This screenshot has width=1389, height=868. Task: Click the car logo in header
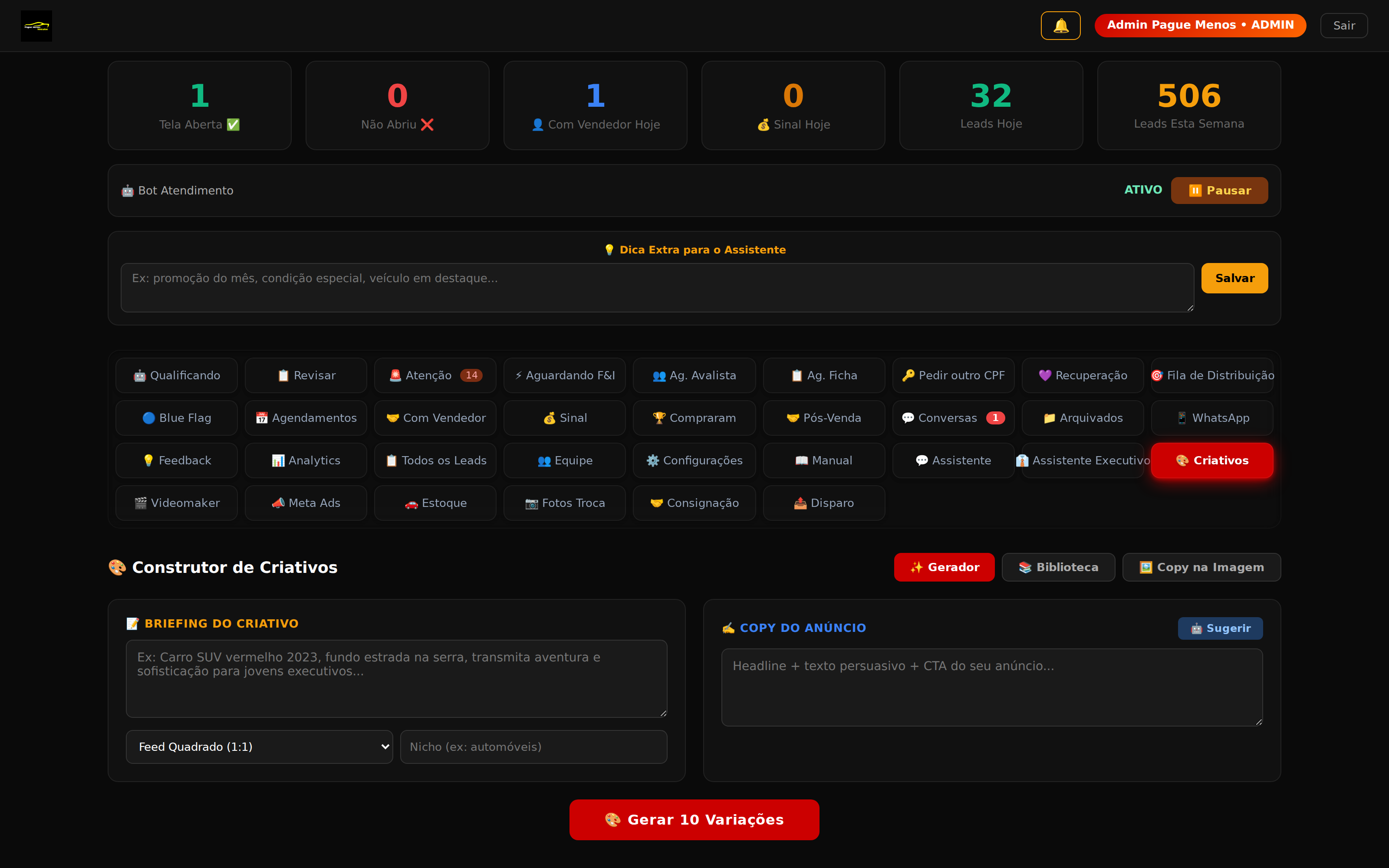[x=36, y=26]
